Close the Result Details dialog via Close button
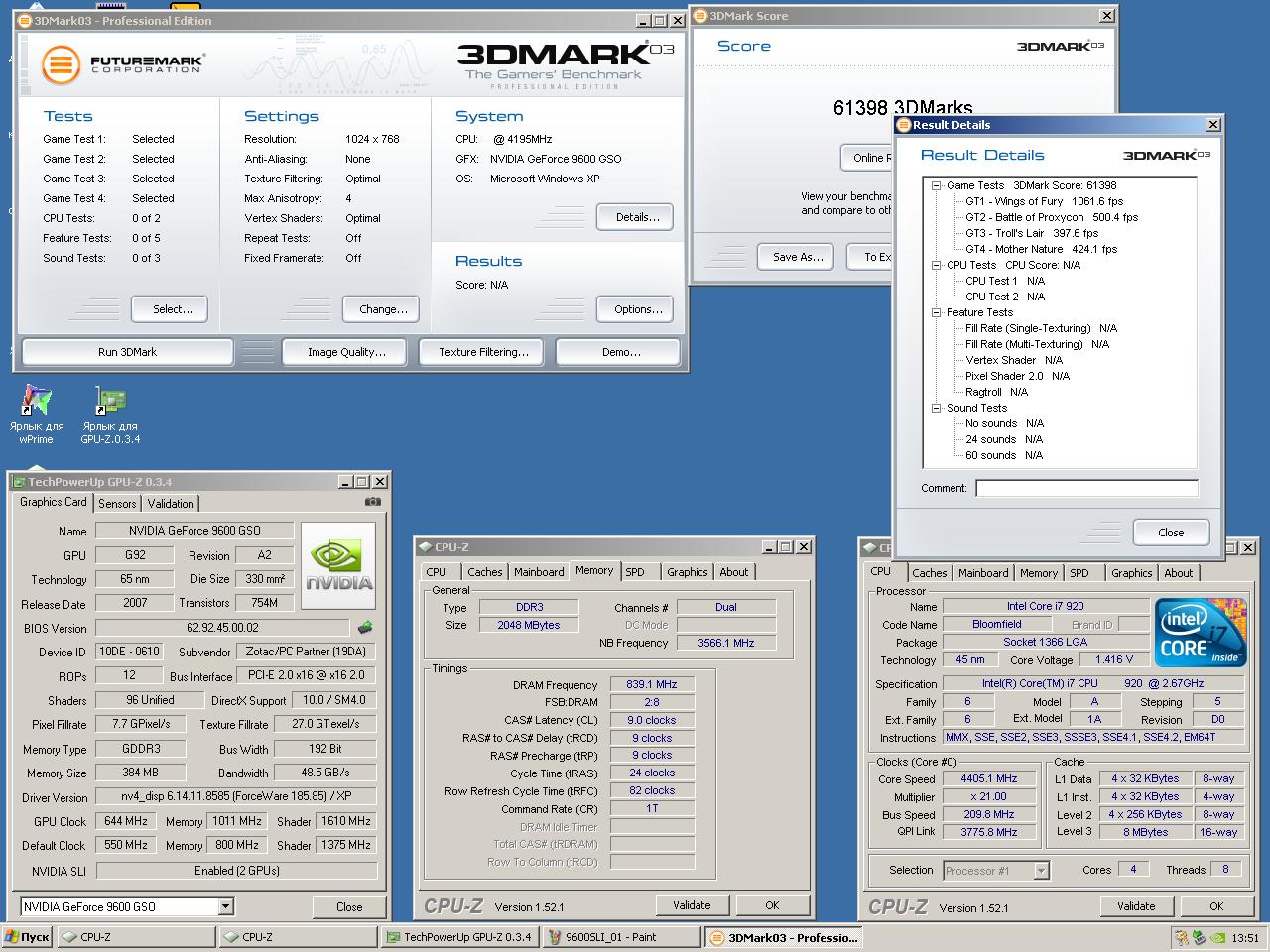This screenshot has height=952, width=1270. point(1171,533)
